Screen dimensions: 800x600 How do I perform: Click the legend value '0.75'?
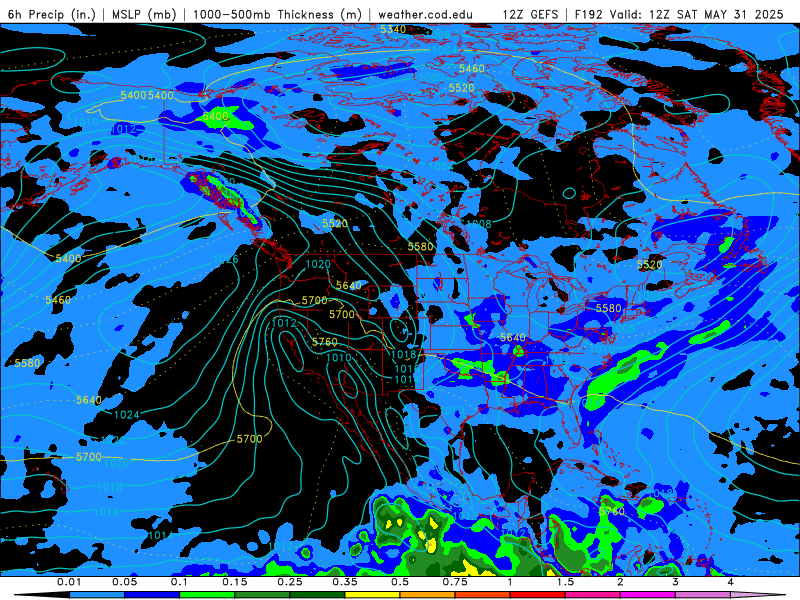[x=455, y=582]
